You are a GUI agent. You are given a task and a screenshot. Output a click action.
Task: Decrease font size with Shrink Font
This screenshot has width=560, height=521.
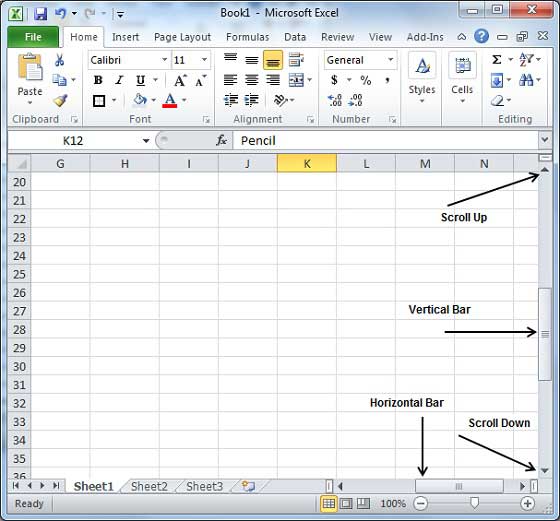coord(201,80)
